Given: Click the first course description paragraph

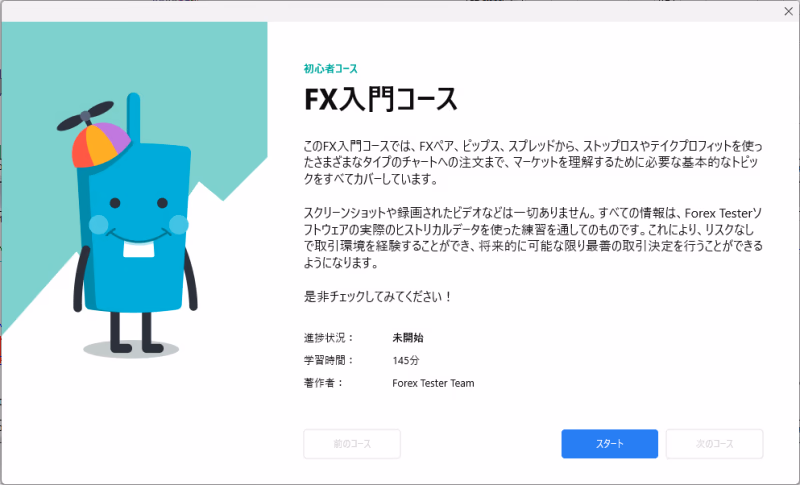Looking at the screenshot, I should click(x=532, y=161).
